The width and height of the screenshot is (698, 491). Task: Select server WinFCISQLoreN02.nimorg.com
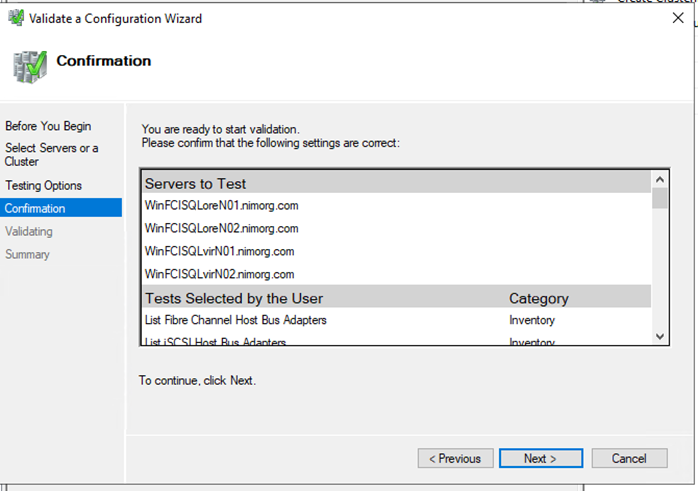[x=222, y=229]
